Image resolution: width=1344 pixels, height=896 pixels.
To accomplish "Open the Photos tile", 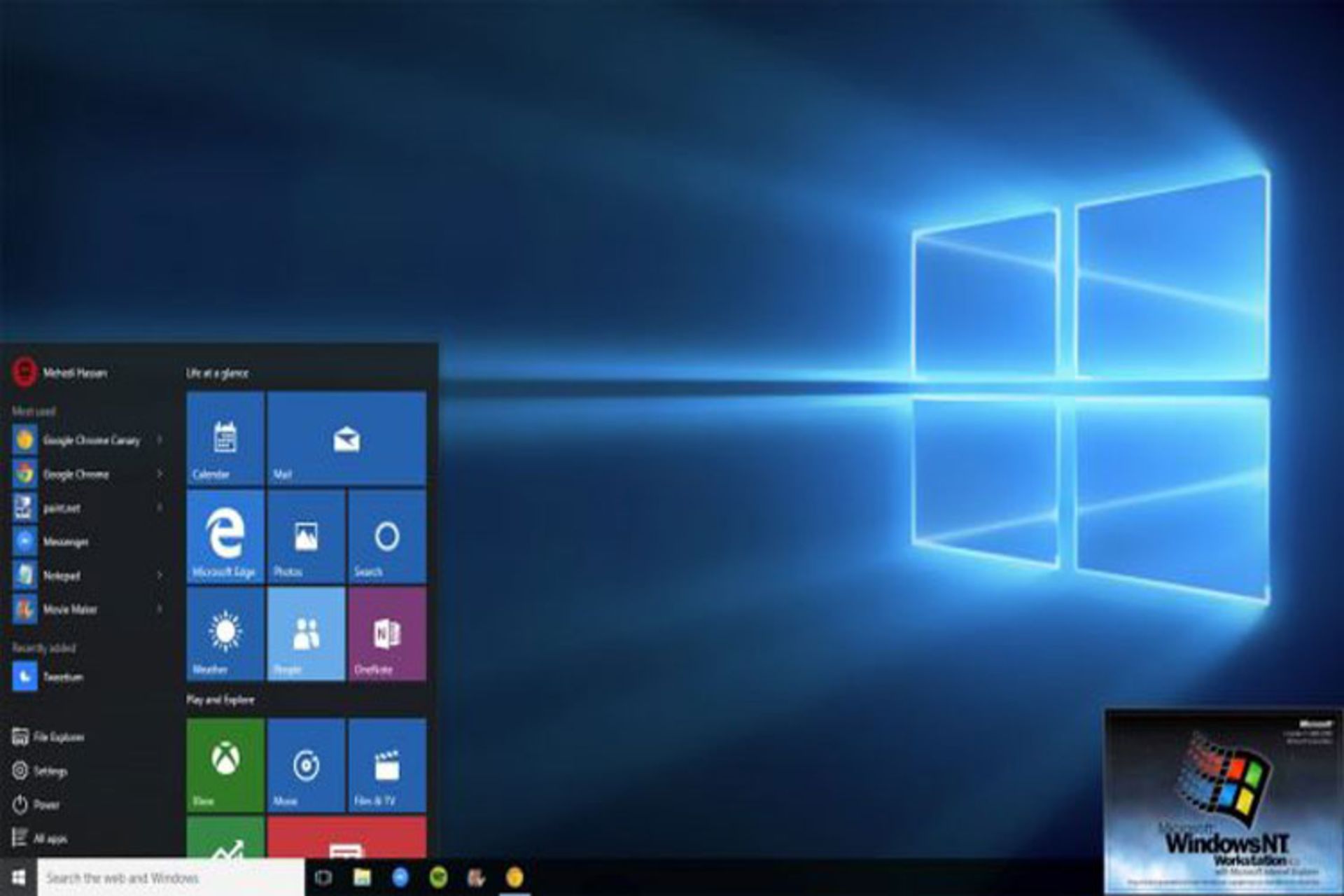I will tap(306, 536).
